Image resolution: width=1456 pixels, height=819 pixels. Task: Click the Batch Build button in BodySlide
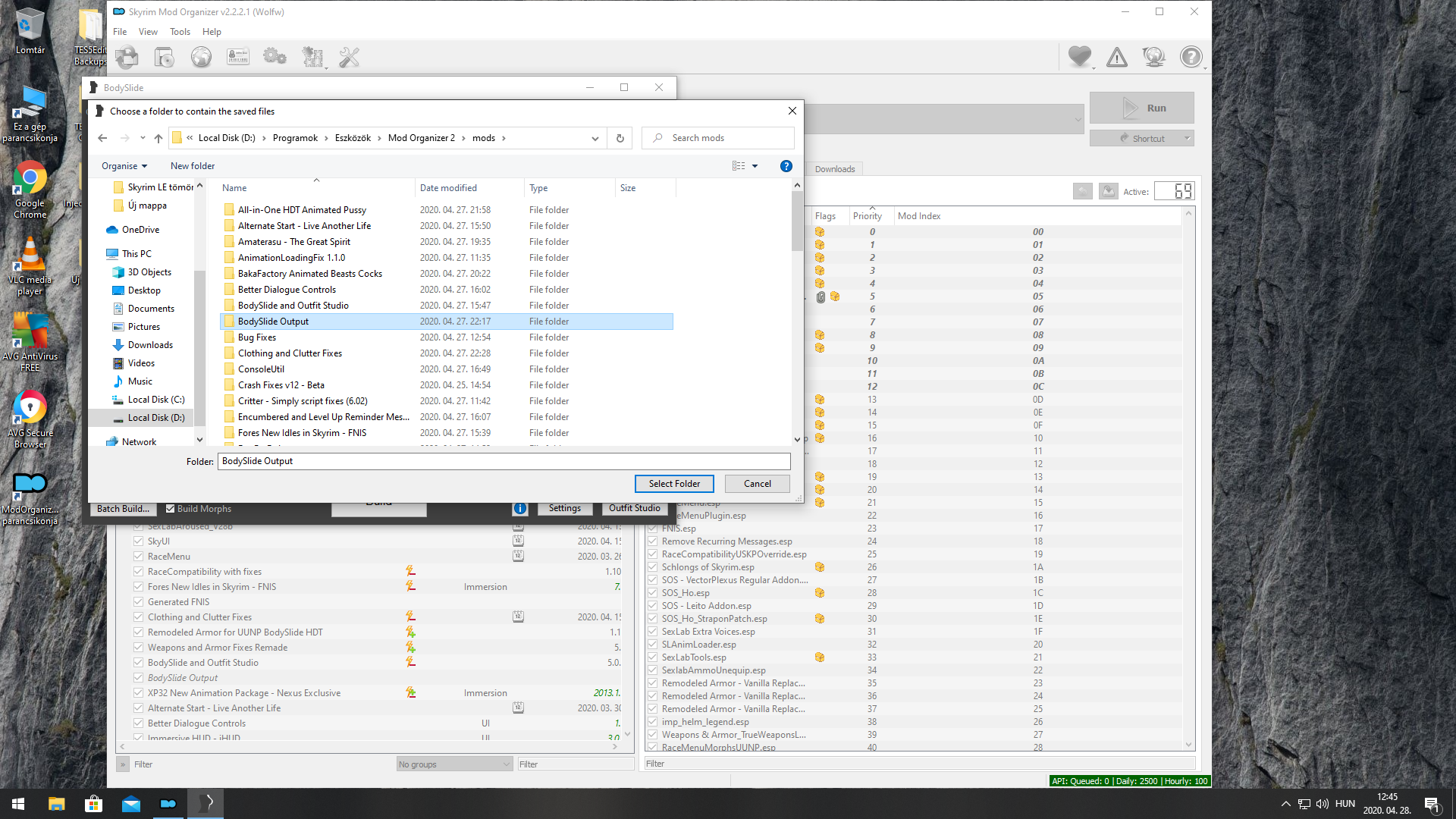pyautogui.click(x=123, y=509)
